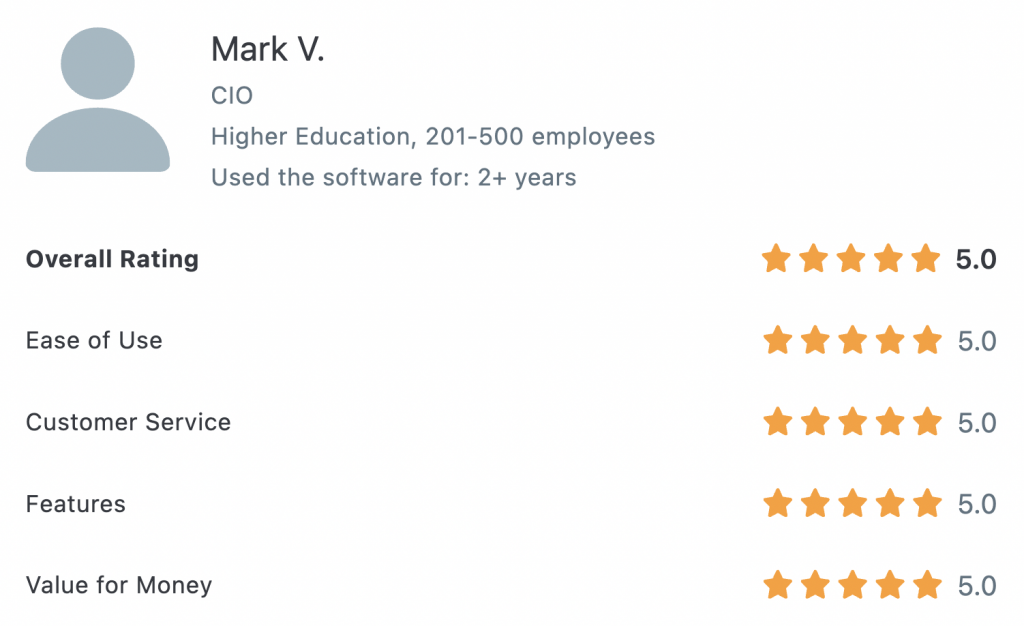Click the CIO job title text

click(232, 95)
